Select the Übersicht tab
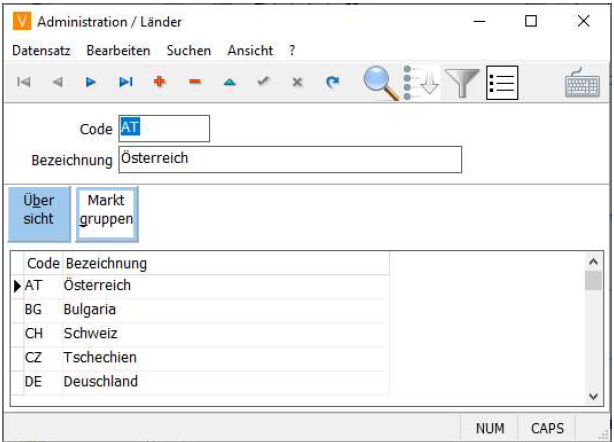The width and height of the screenshot is (614, 442). point(39,210)
